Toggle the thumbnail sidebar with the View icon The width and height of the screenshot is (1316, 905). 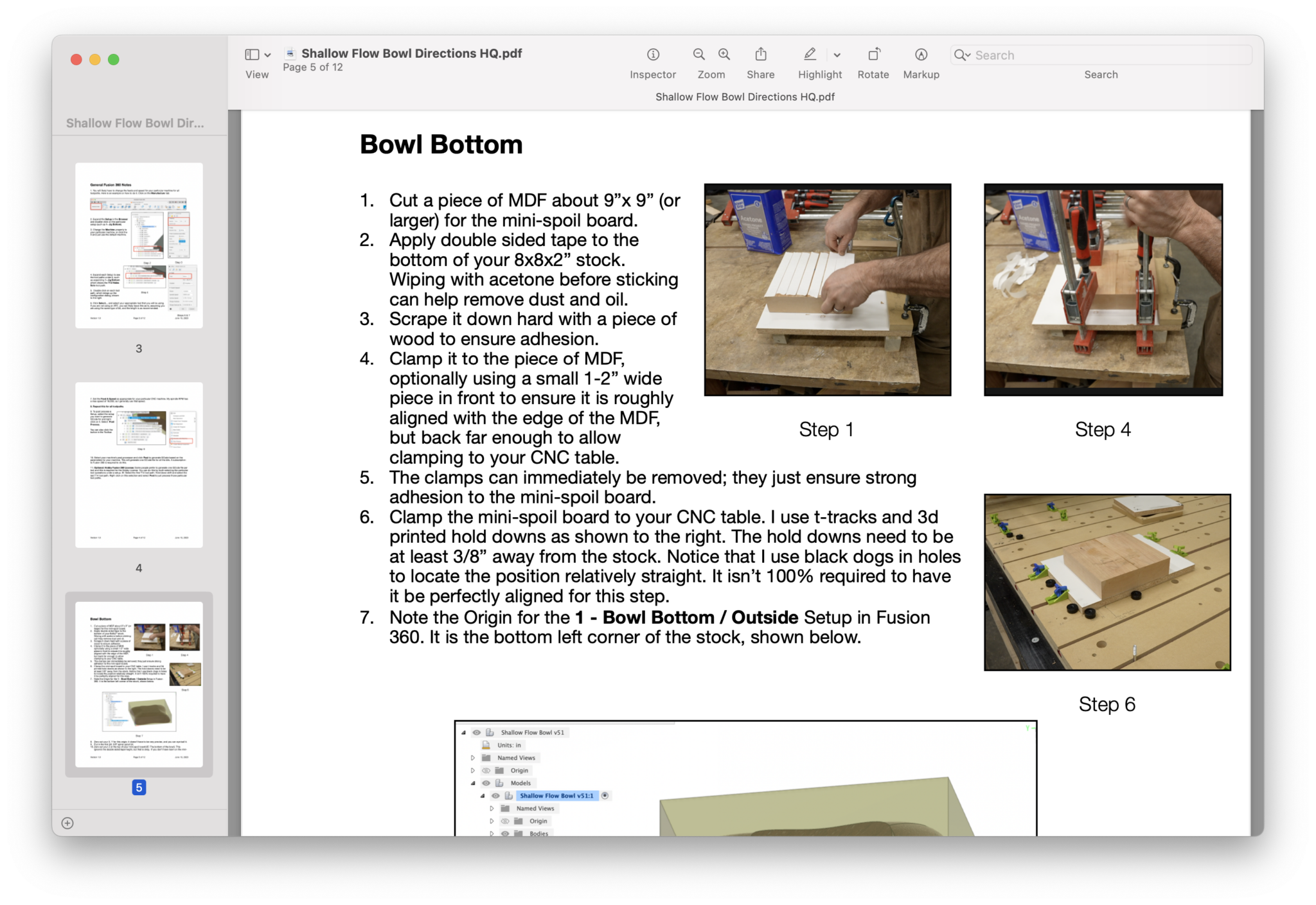(251, 55)
